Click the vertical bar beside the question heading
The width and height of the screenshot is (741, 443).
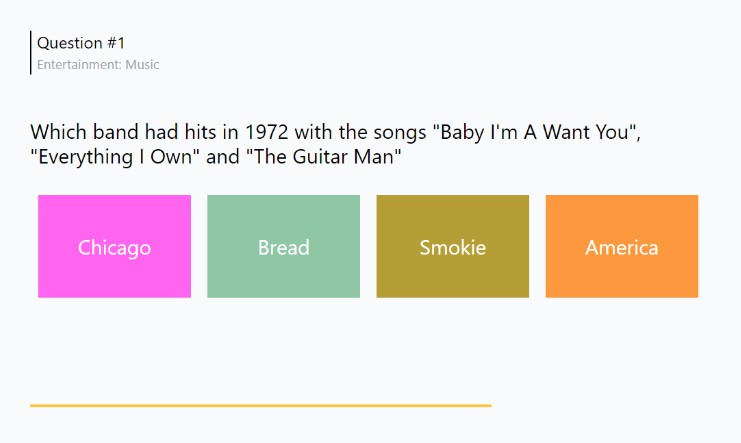[x=31, y=53]
